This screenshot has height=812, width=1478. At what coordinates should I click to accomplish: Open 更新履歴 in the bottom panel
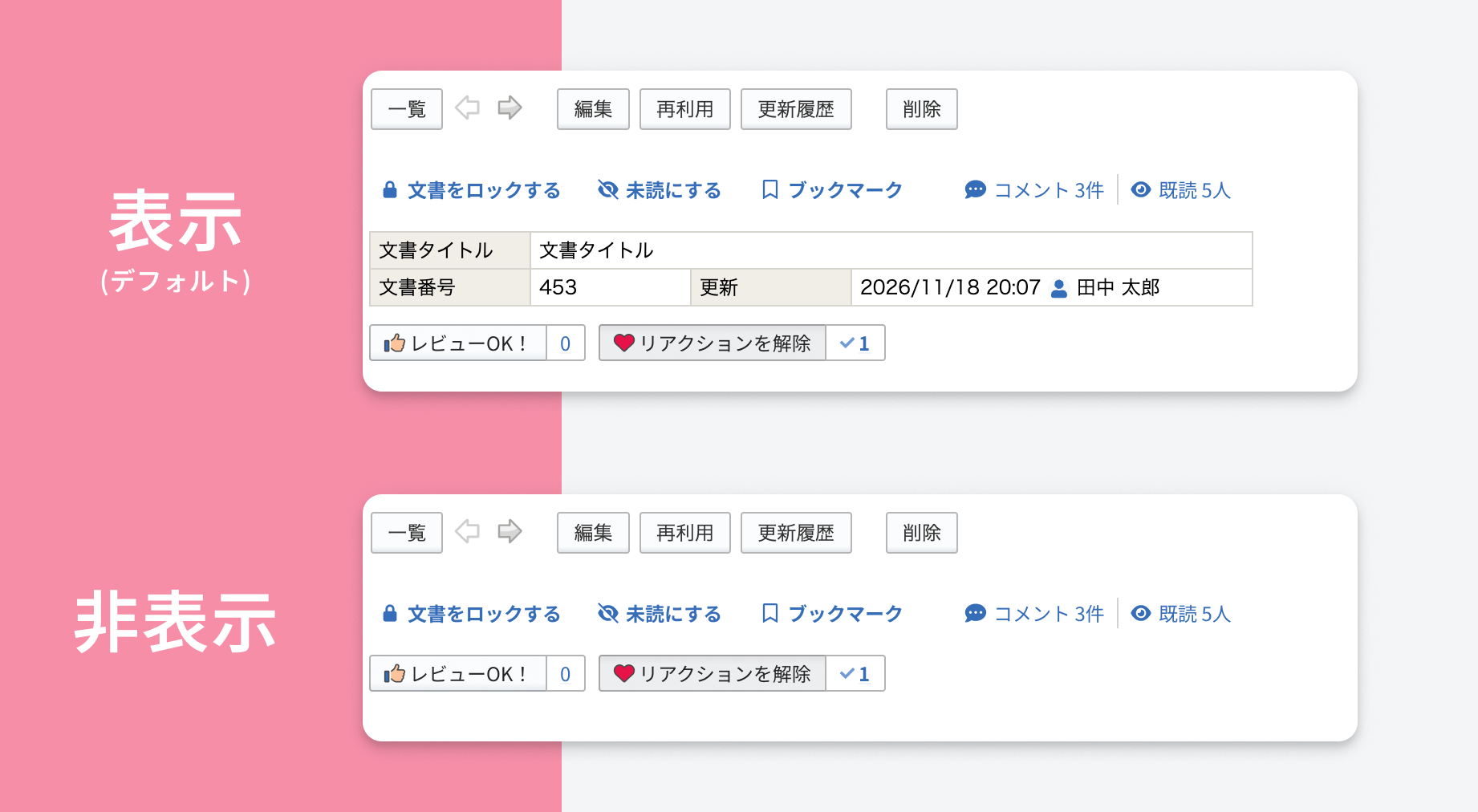click(x=796, y=533)
